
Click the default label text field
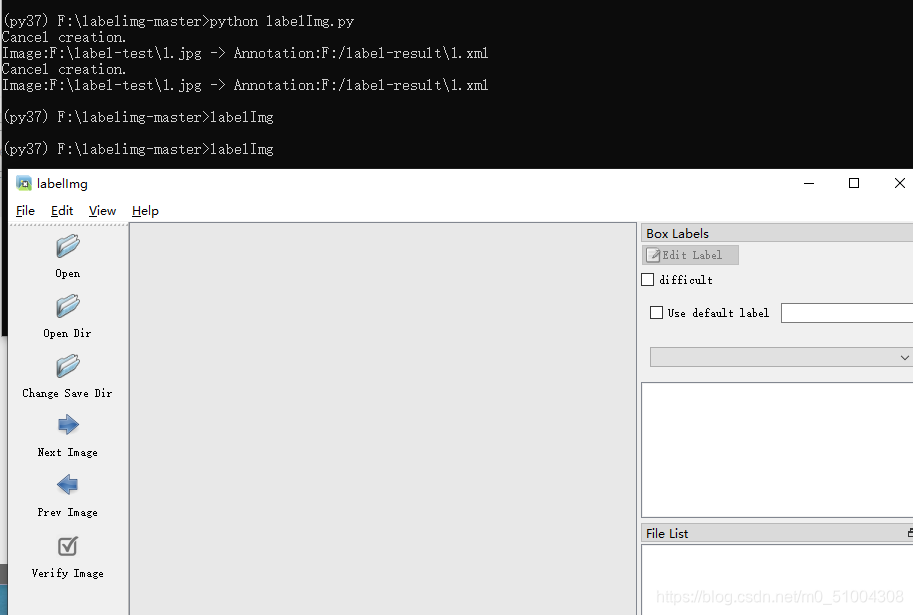[x=846, y=313]
